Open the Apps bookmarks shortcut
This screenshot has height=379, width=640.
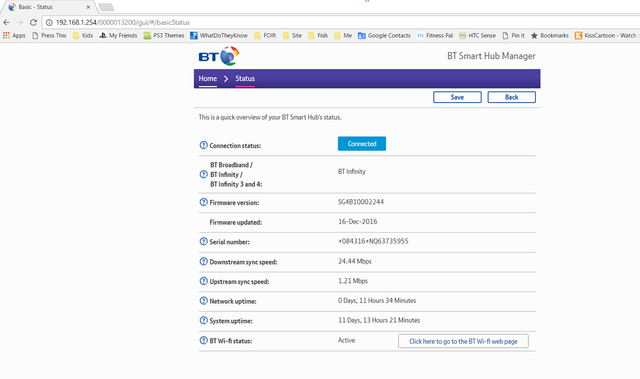14,35
